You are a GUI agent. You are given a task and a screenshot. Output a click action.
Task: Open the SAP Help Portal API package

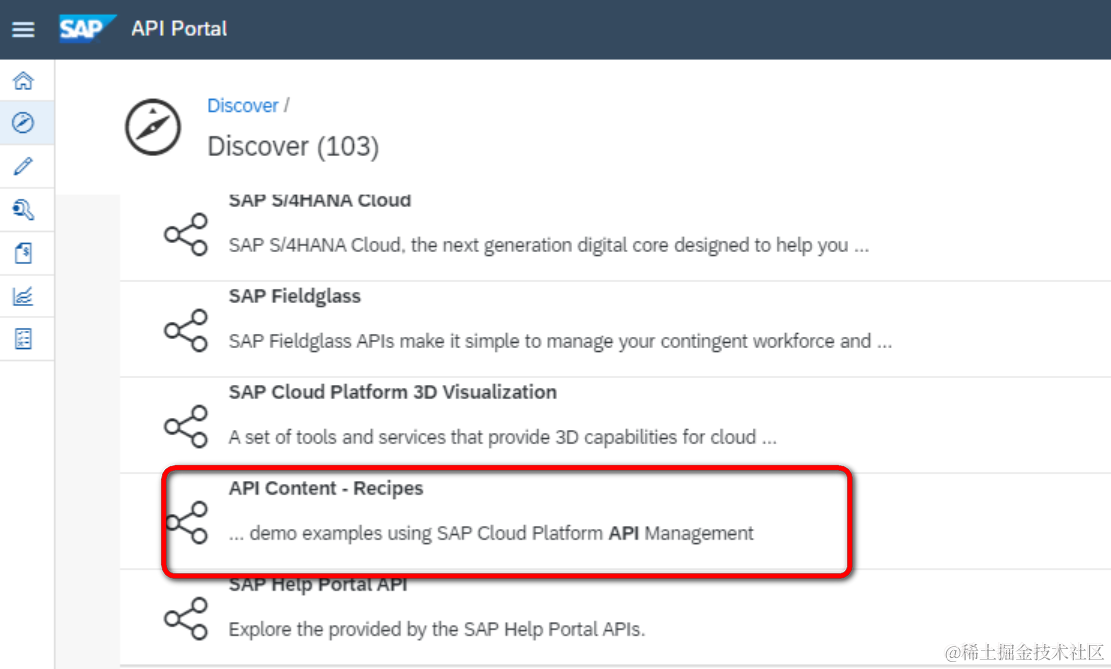(318, 585)
